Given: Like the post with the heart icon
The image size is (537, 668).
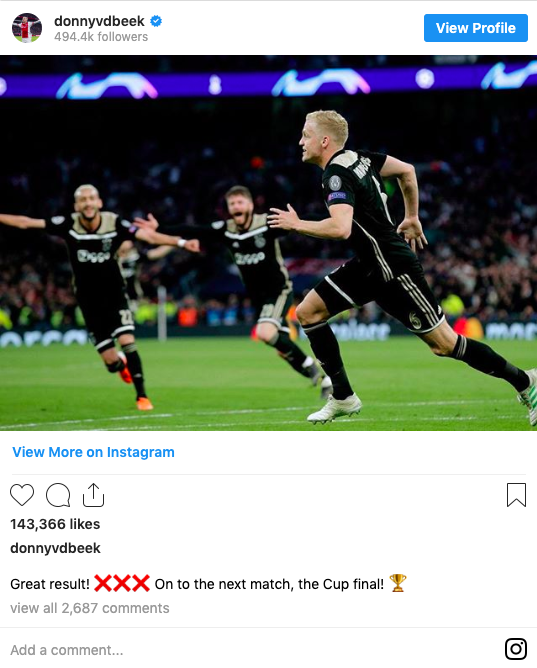Looking at the screenshot, I should click(22, 495).
